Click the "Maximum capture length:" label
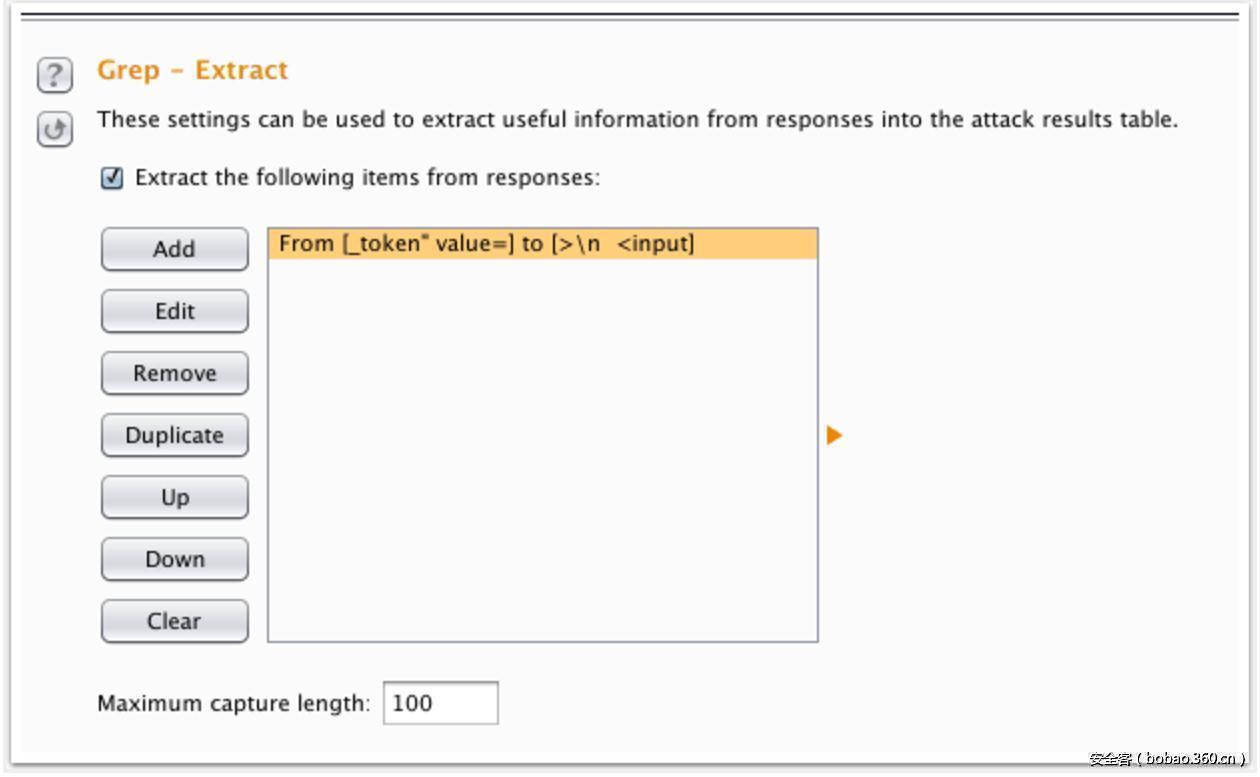Image resolution: width=1260 pixels, height=777 pixels. tap(233, 703)
